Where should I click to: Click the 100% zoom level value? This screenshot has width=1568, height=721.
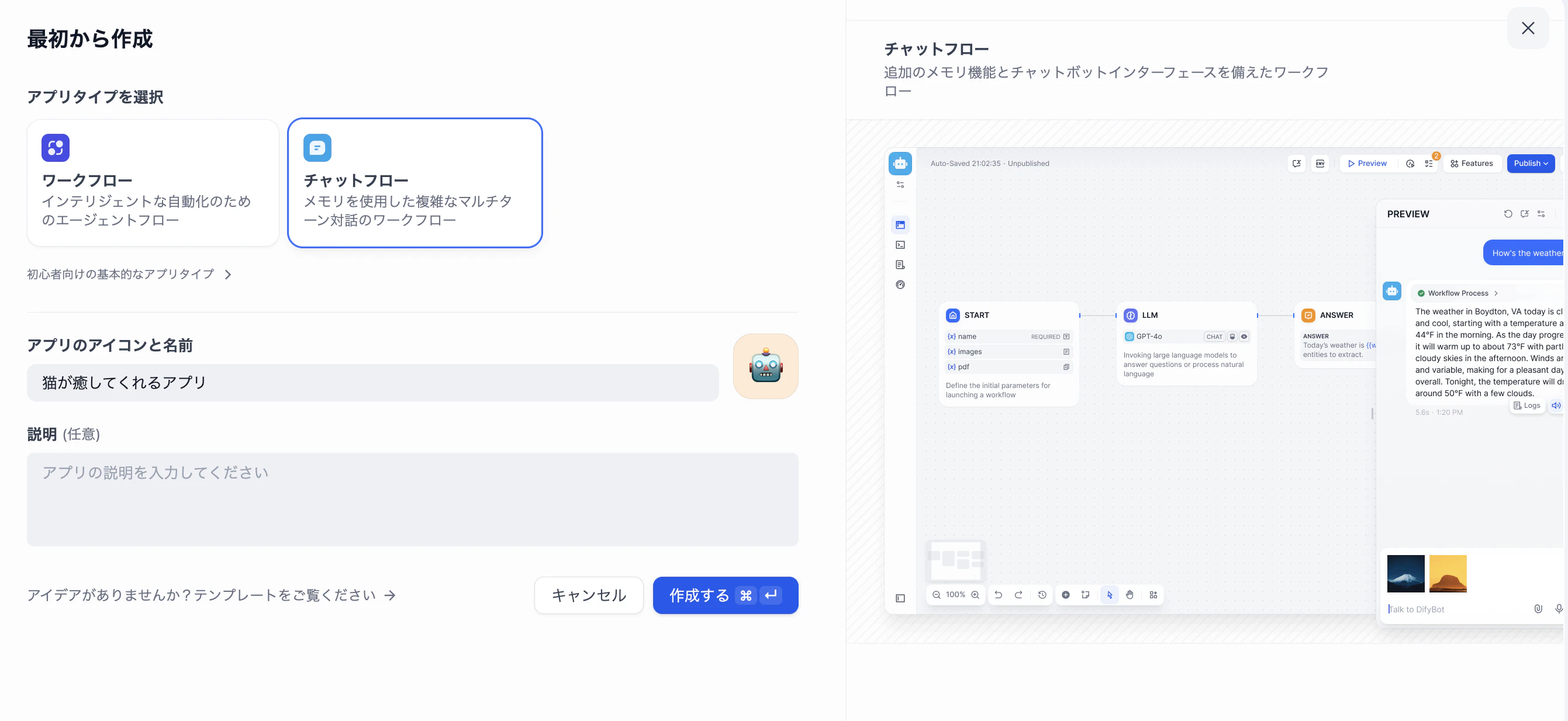(955, 594)
